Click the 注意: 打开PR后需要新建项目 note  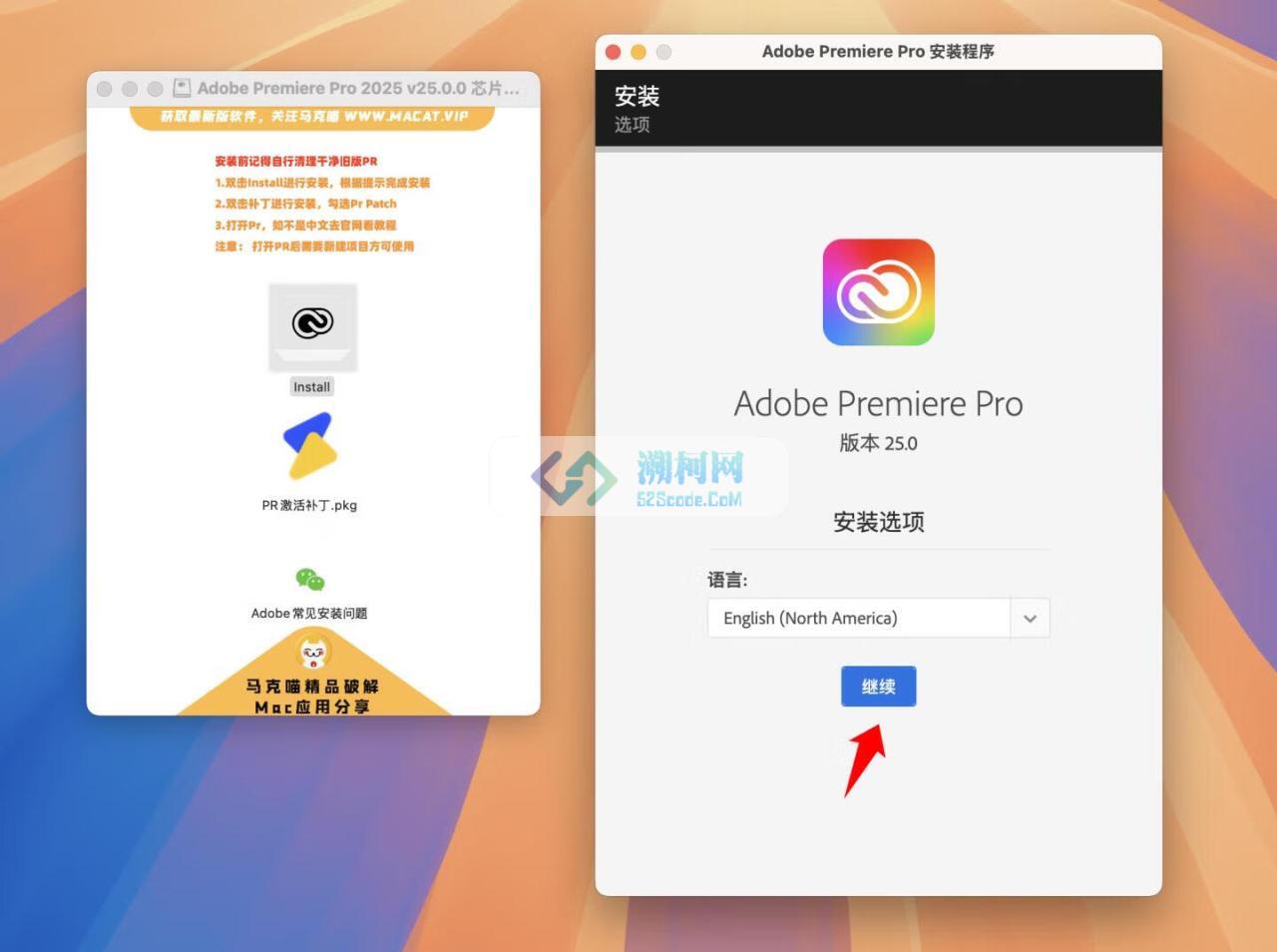click(314, 245)
